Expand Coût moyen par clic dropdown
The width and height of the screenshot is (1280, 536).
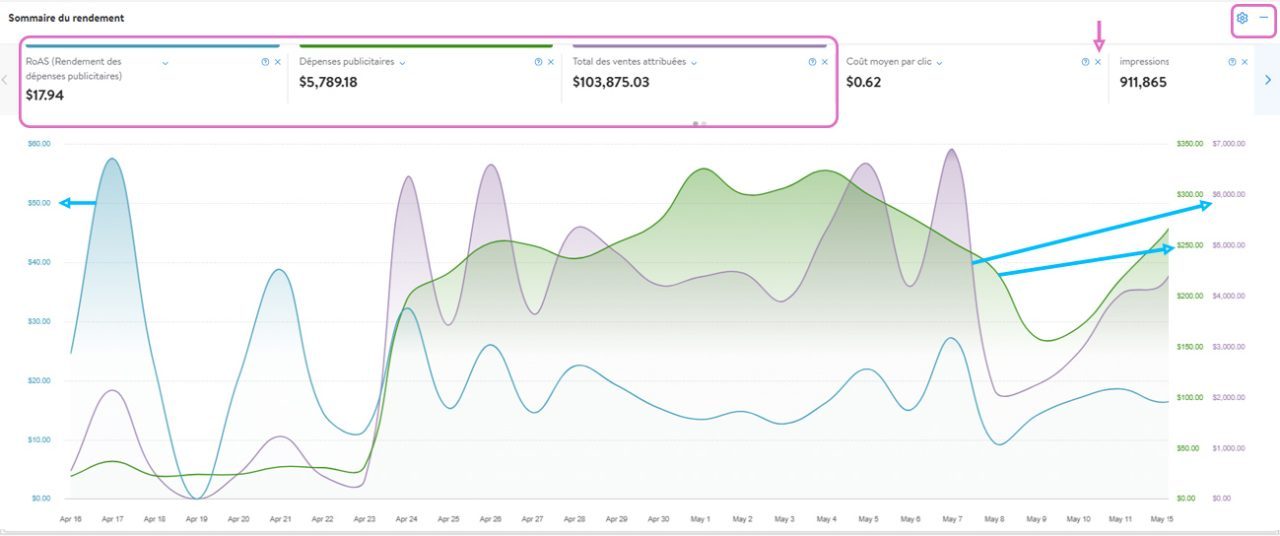[940, 62]
